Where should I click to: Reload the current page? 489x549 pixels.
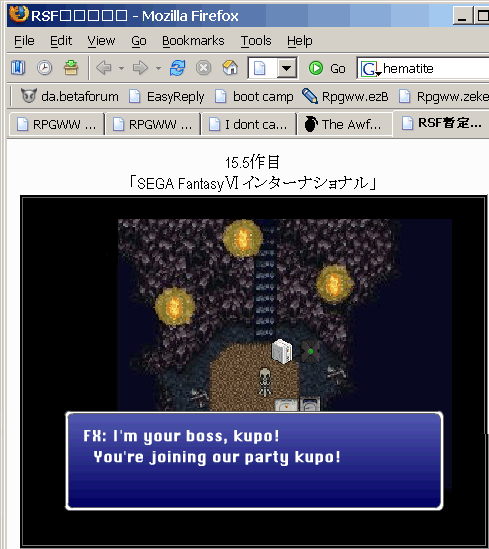pyautogui.click(x=177, y=68)
